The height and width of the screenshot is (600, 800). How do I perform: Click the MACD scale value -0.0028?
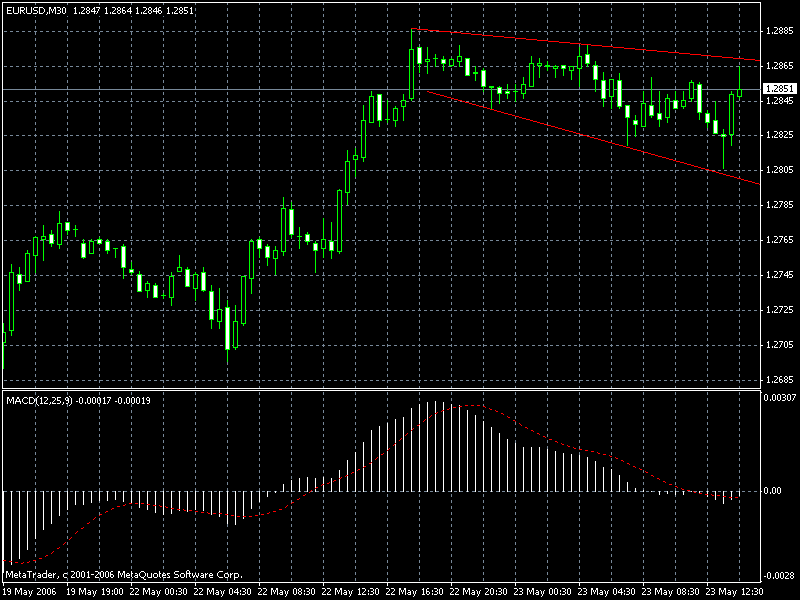pyautogui.click(x=778, y=576)
